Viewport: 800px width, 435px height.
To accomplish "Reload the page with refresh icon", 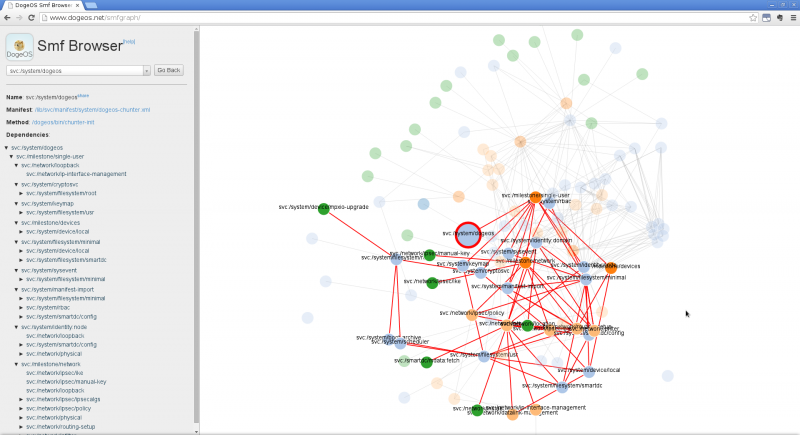I will tap(32, 17).
